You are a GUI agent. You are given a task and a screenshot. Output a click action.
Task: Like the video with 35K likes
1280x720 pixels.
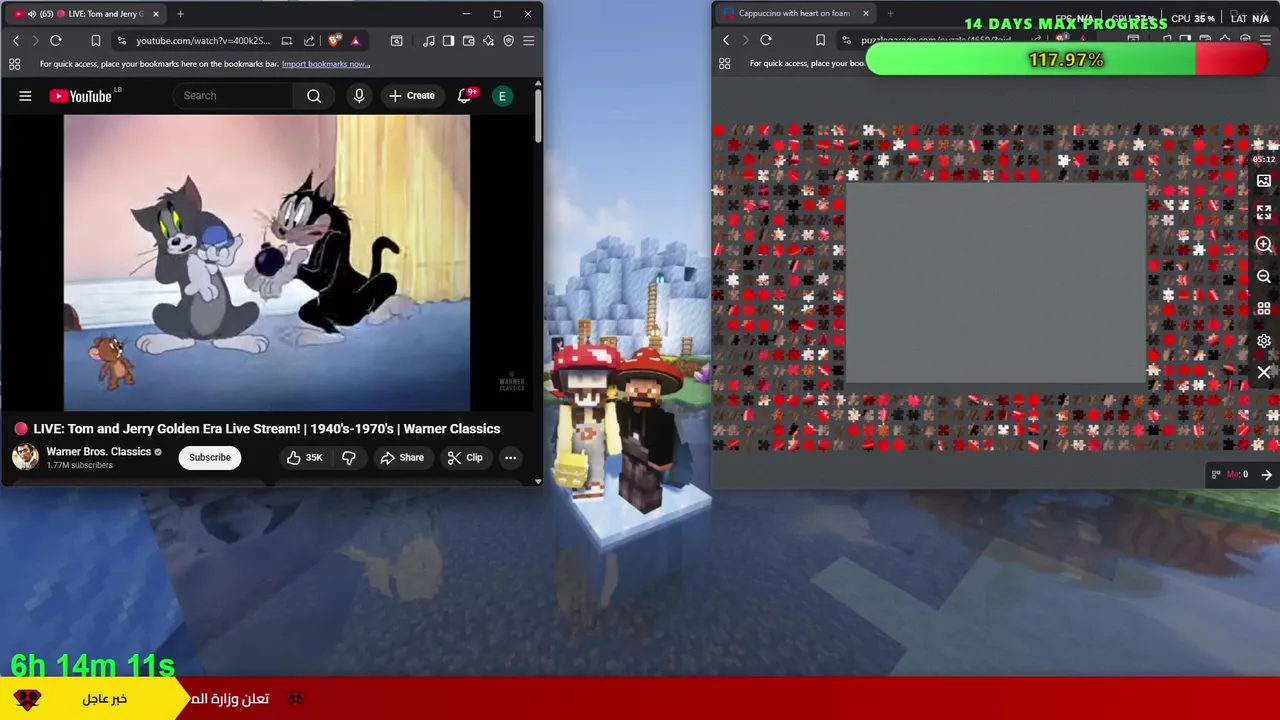304,458
